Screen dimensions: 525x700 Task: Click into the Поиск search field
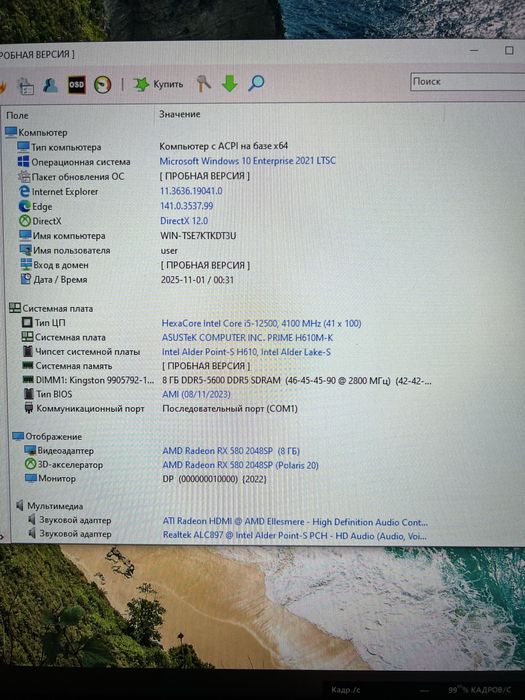coord(467,82)
